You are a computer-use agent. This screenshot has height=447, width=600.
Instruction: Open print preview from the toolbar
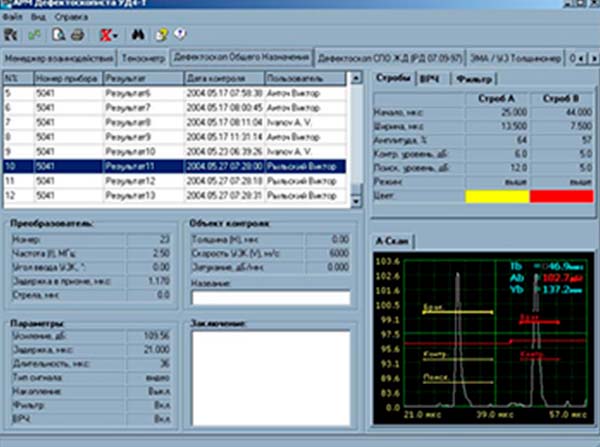click(x=58, y=35)
